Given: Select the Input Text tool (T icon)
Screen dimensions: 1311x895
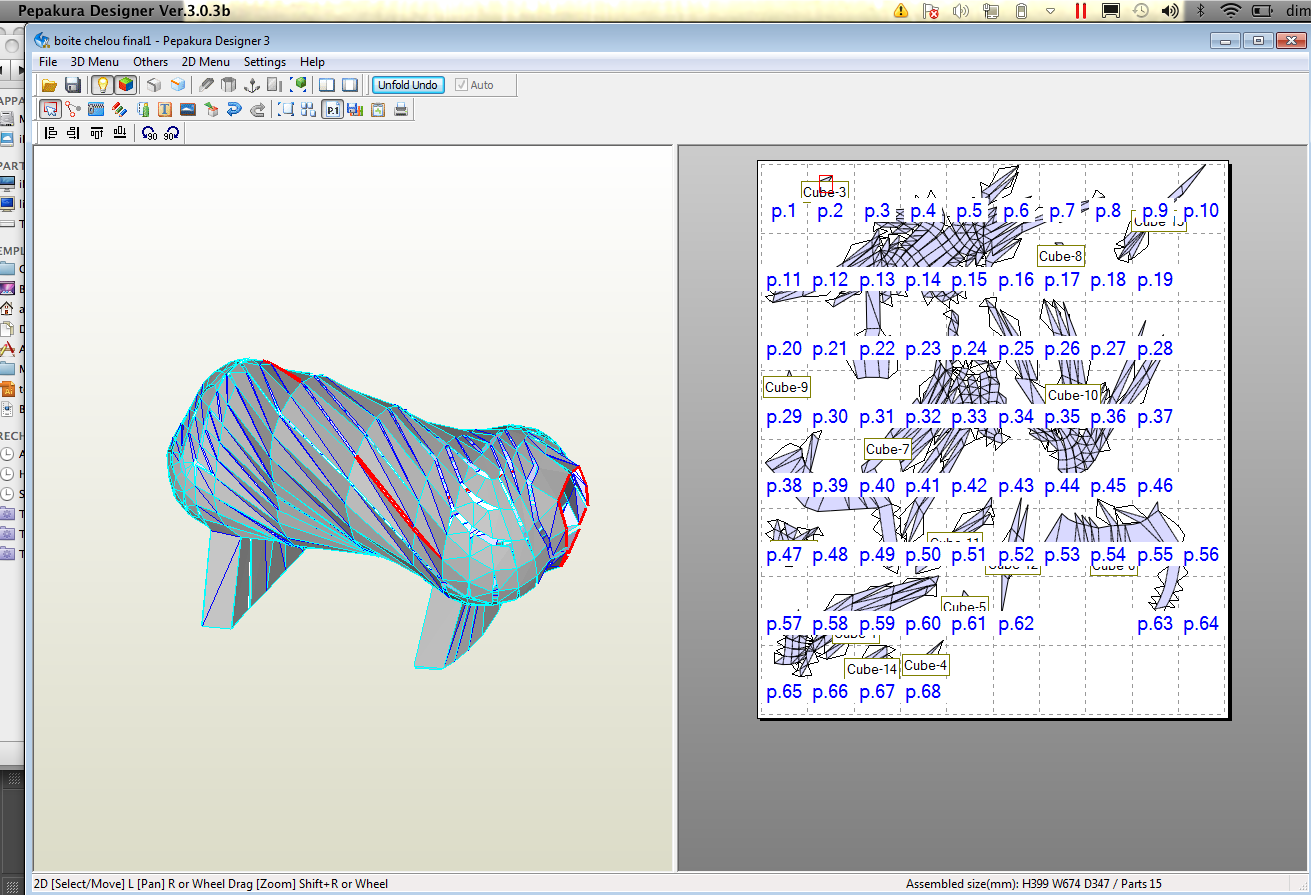Looking at the screenshot, I should [x=164, y=109].
